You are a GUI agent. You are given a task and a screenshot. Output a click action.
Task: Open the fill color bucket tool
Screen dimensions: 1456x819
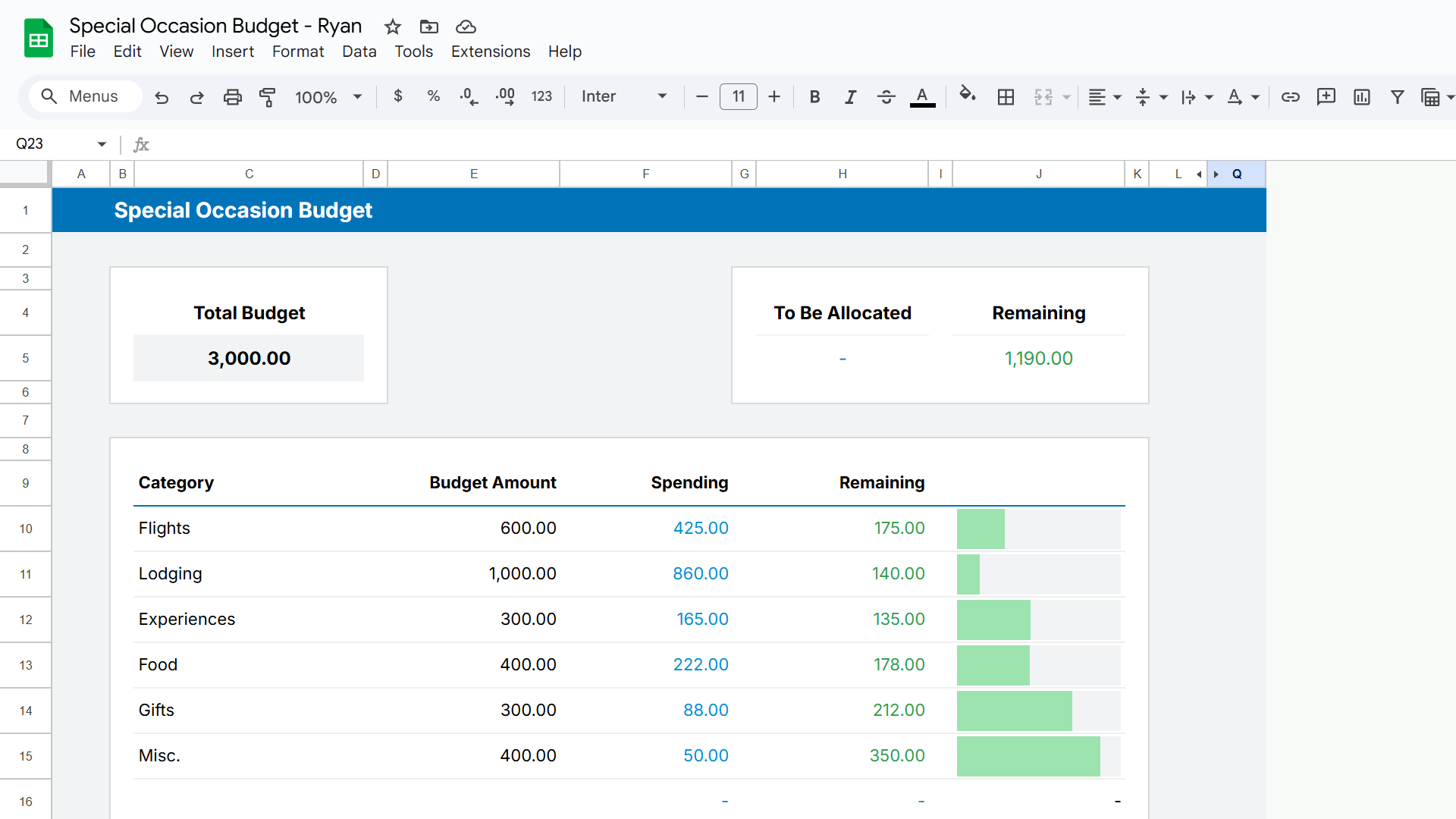pyautogui.click(x=967, y=96)
